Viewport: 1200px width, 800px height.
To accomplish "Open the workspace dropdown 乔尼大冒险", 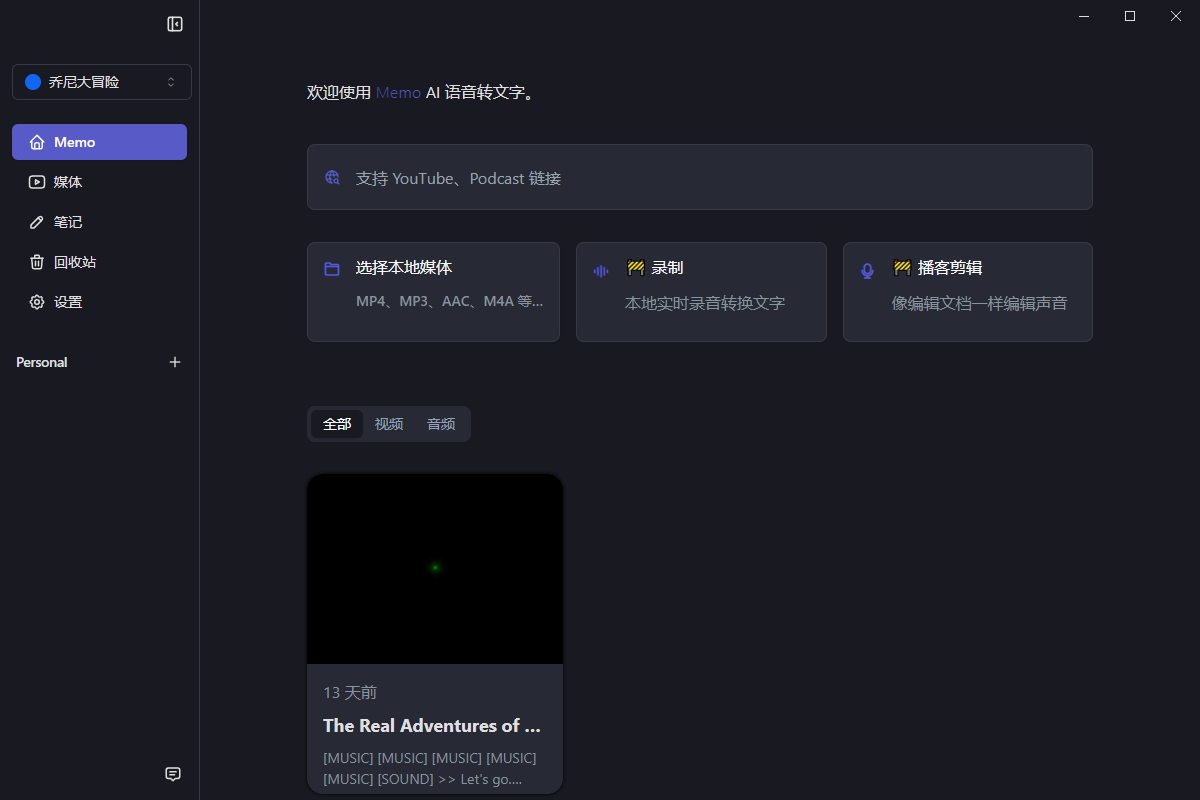I will coord(101,82).
